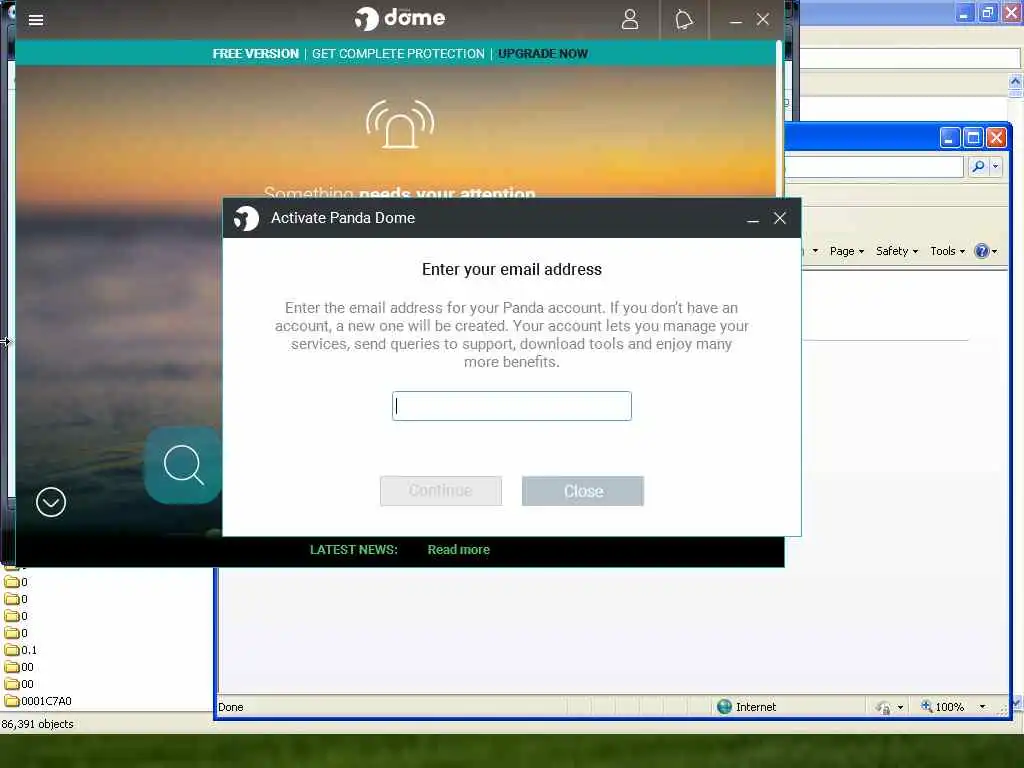Click Enter your email address heading
This screenshot has width=1024, height=768.
(512, 270)
